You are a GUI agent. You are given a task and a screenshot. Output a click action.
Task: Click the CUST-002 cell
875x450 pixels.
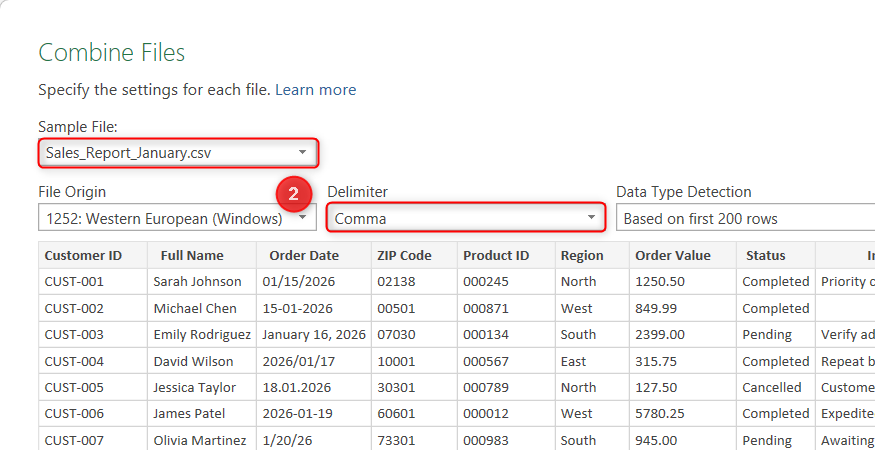click(x=93, y=308)
